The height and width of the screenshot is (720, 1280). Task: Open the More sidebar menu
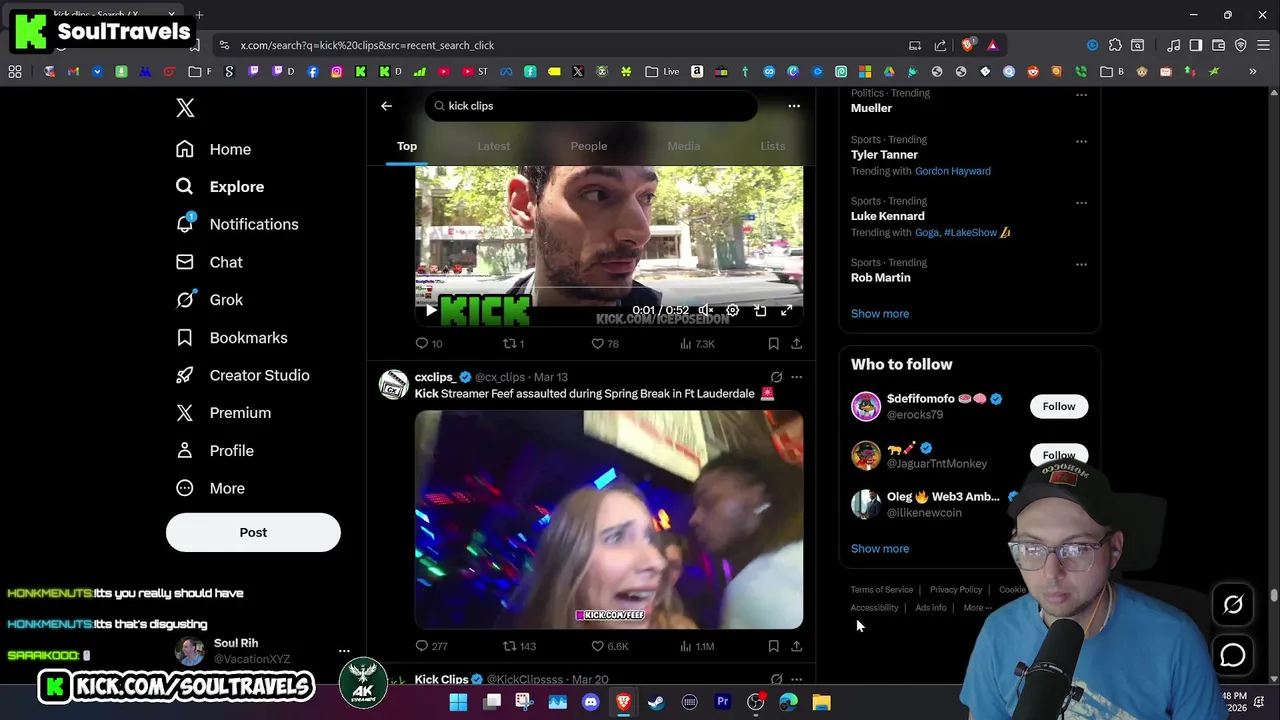pyautogui.click(x=210, y=488)
